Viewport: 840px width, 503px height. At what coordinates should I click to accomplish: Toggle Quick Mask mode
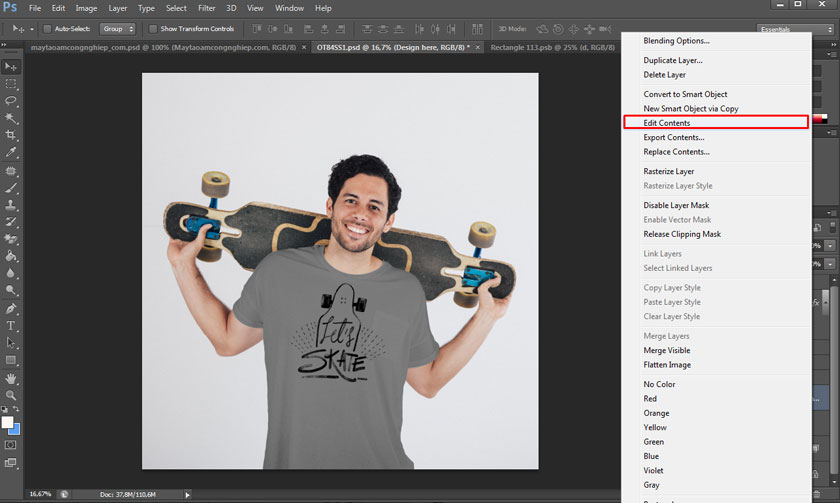[11, 445]
